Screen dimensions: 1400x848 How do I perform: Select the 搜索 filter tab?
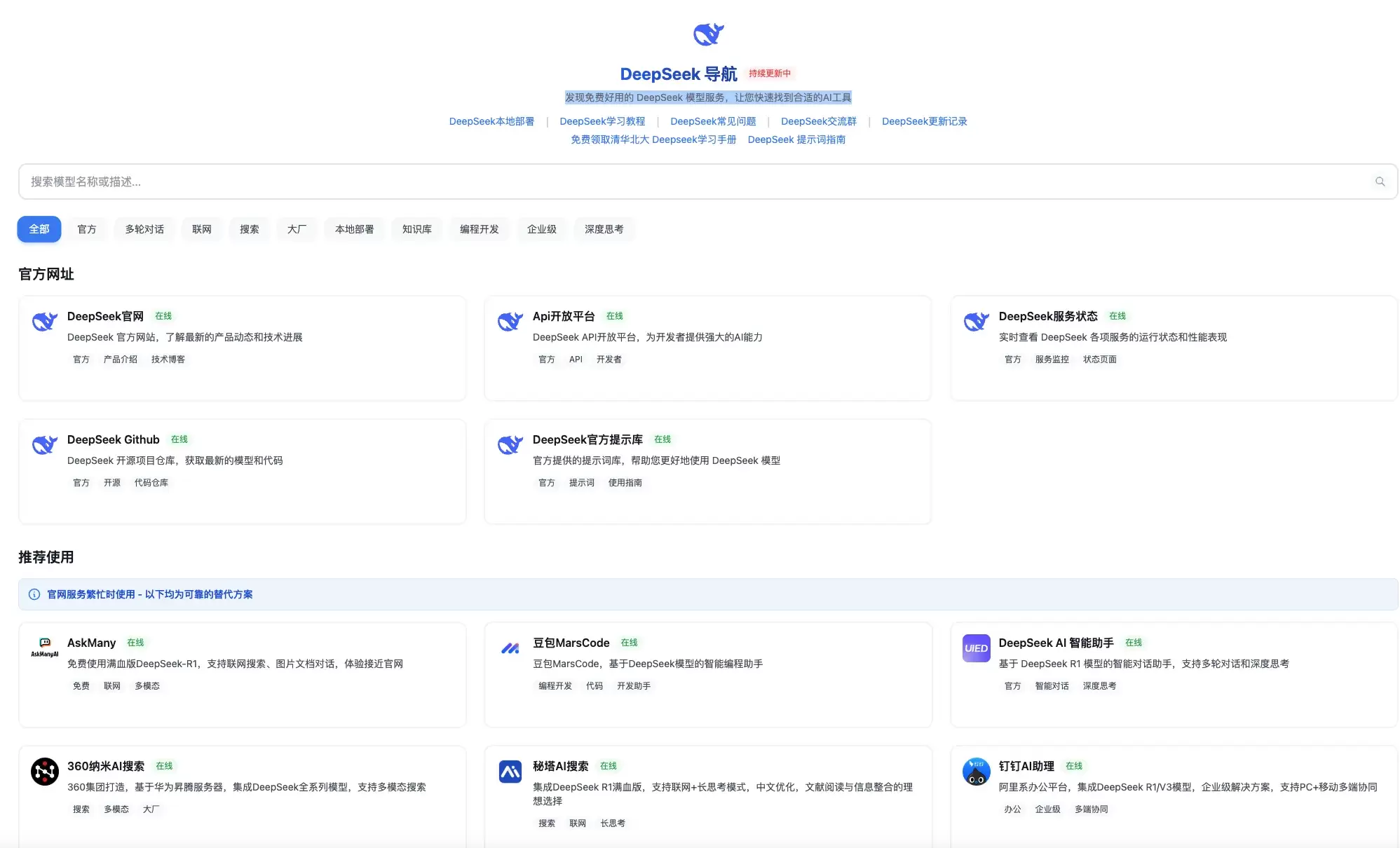[250, 229]
